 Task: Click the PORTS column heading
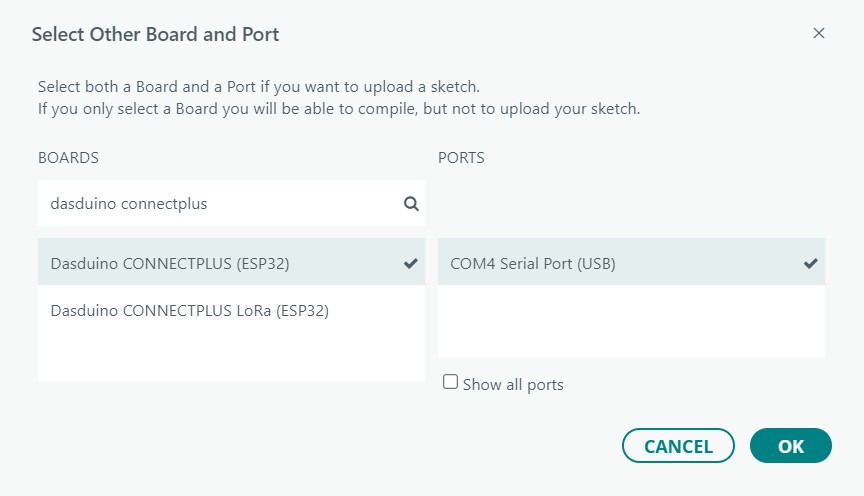click(x=461, y=158)
